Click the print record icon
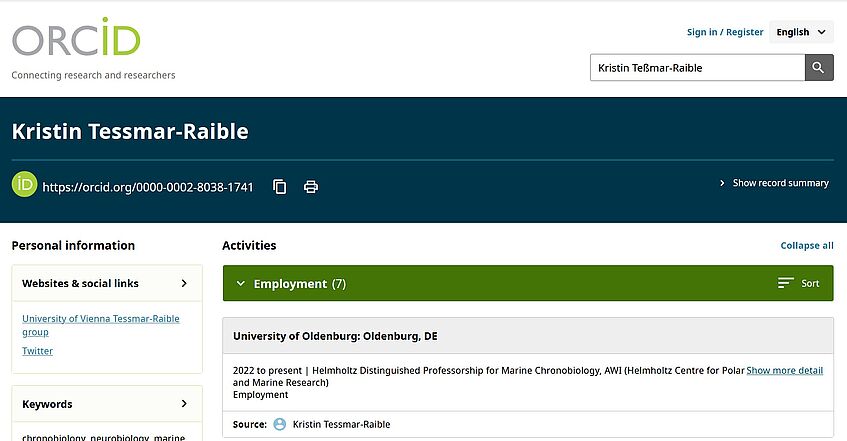847x441 pixels. (311, 187)
